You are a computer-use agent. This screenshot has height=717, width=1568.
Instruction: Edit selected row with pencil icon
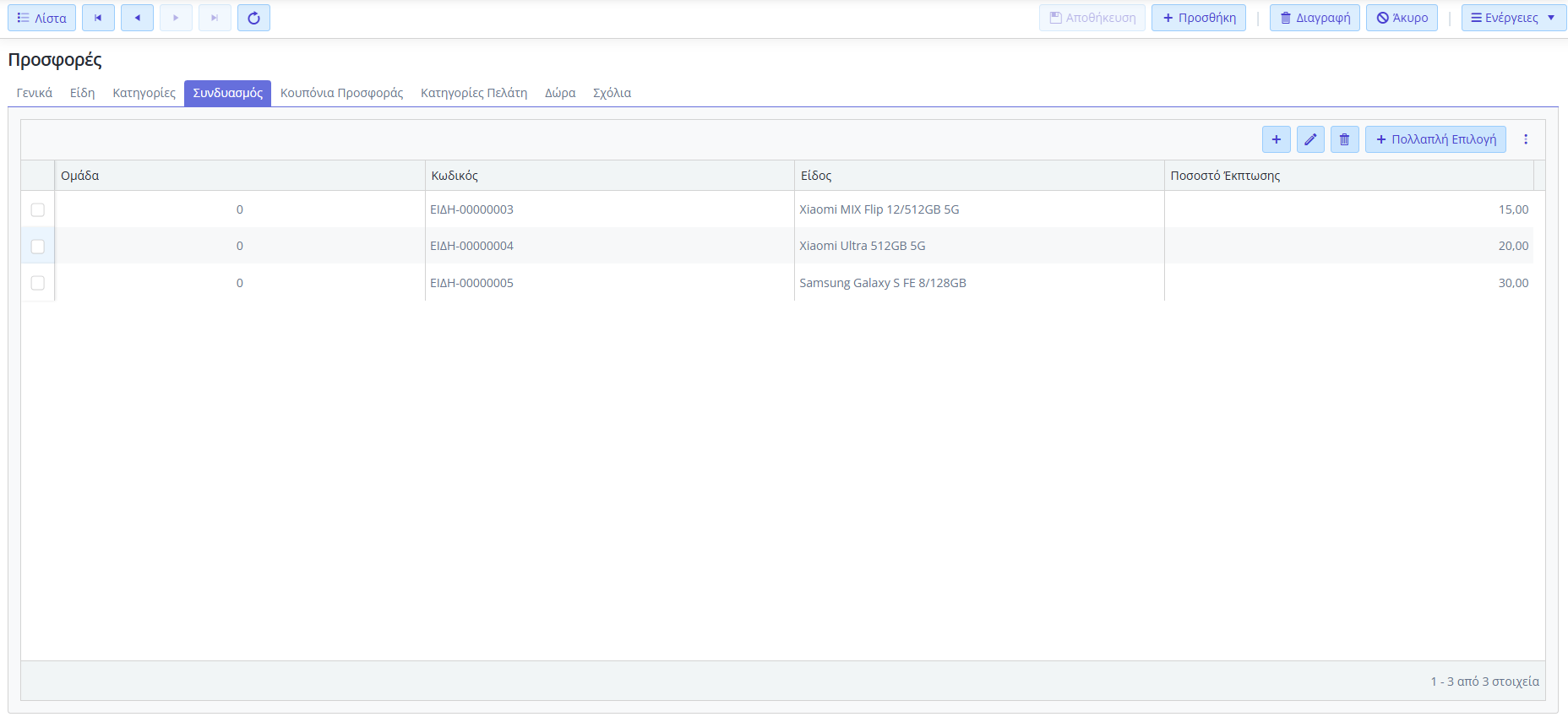[1310, 139]
